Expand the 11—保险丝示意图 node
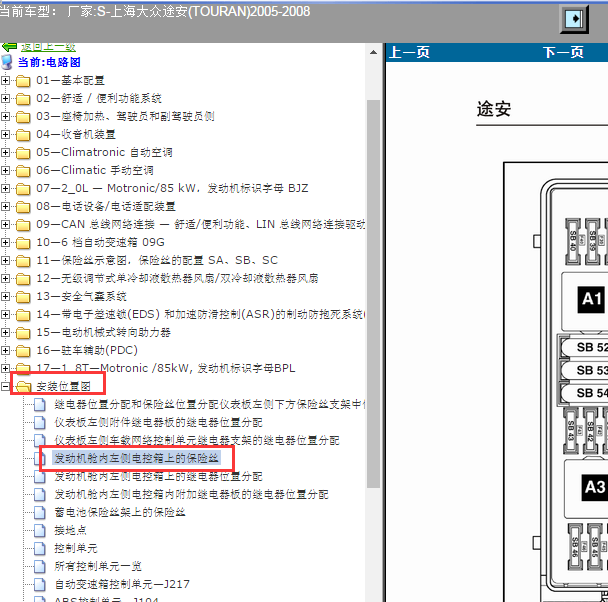608x602 pixels. pos(5,260)
